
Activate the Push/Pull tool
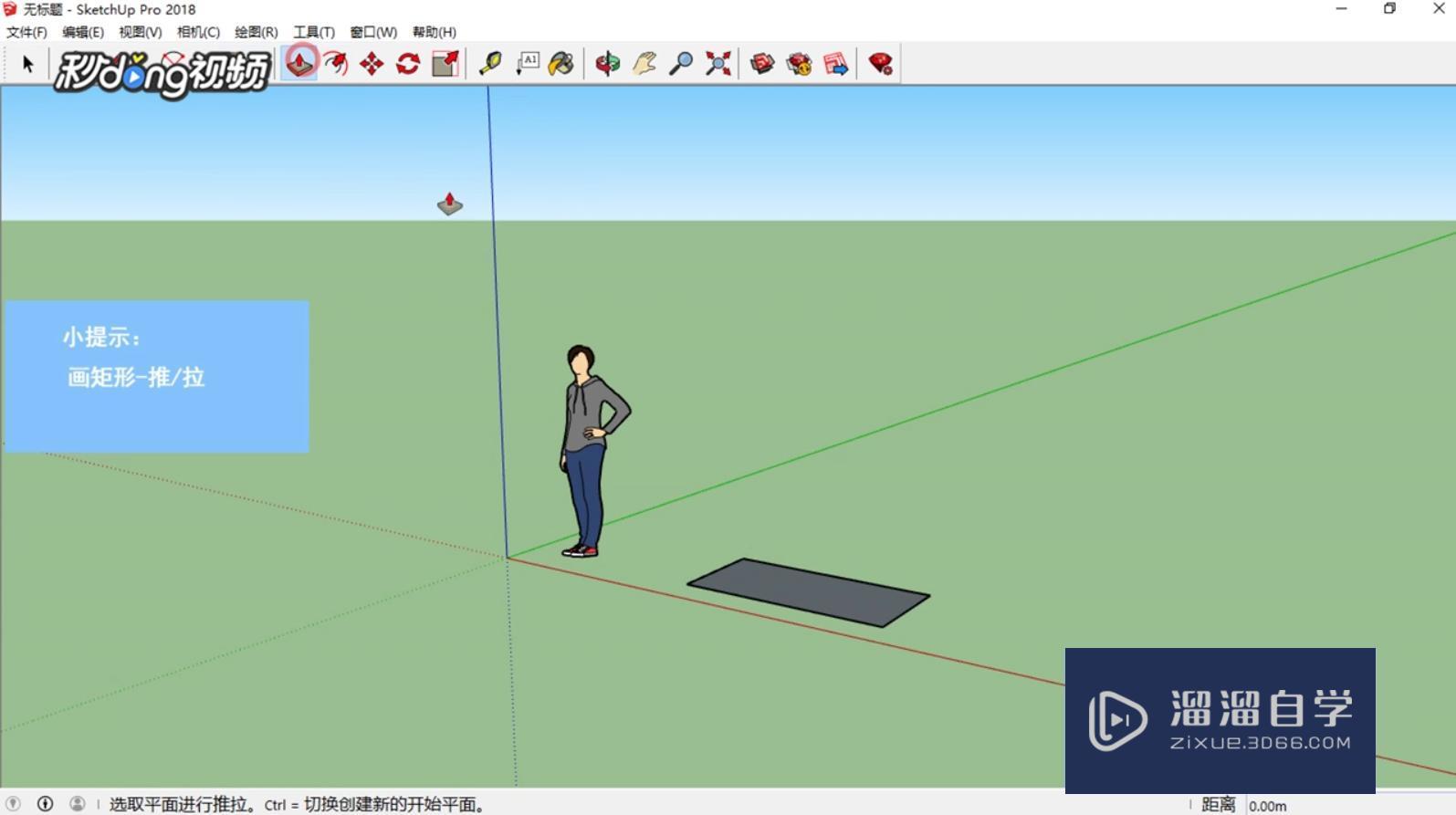click(x=299, y=63)
